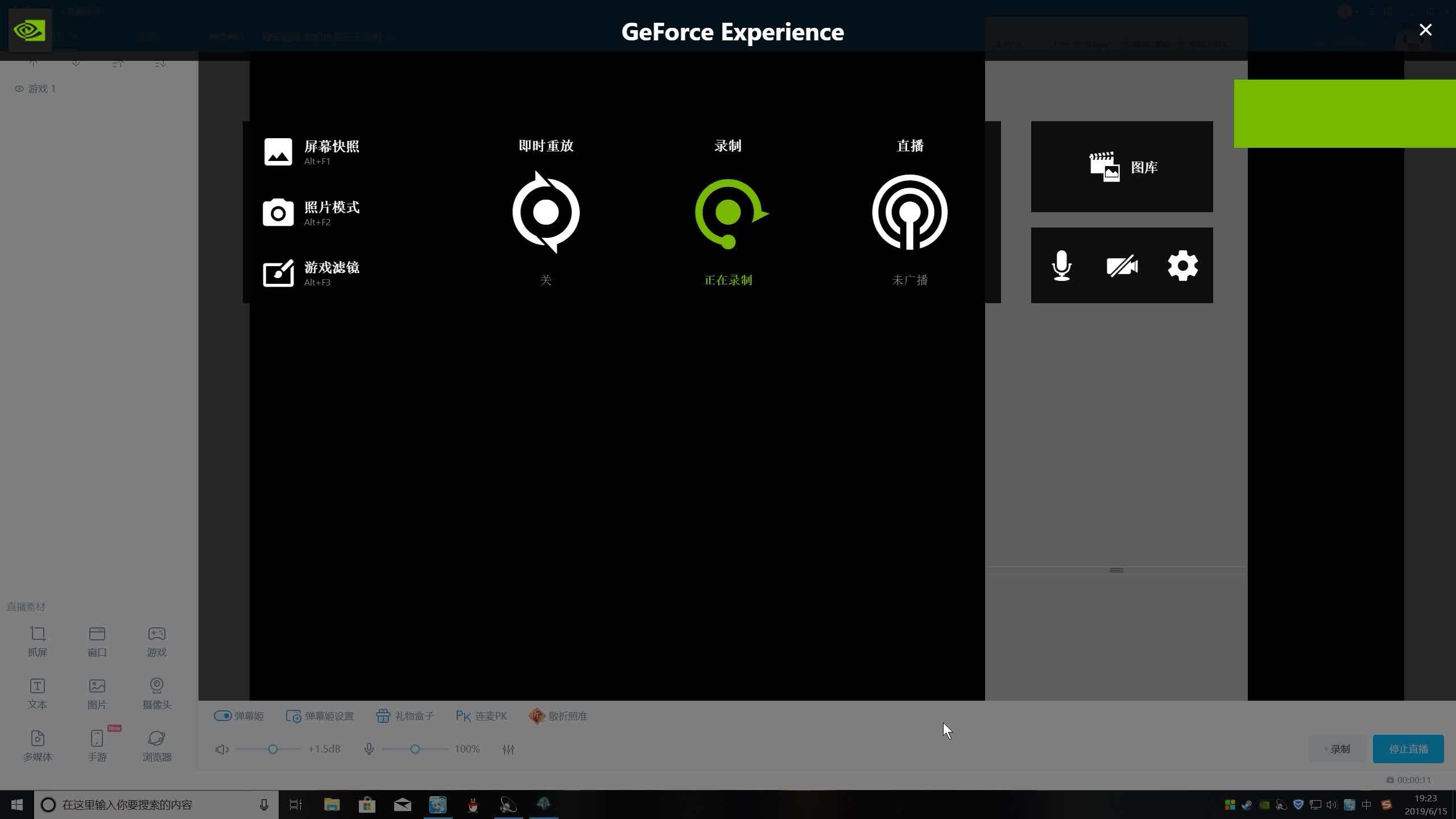1456x819 pixels.
Task: Expand the 录制 button dropdown arrow
Action: click(x=1326, y=750)
